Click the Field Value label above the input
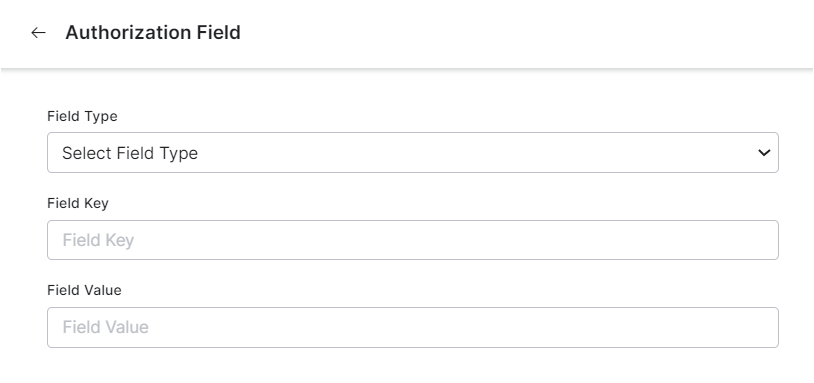814x383 pixels. click(84, 290)
